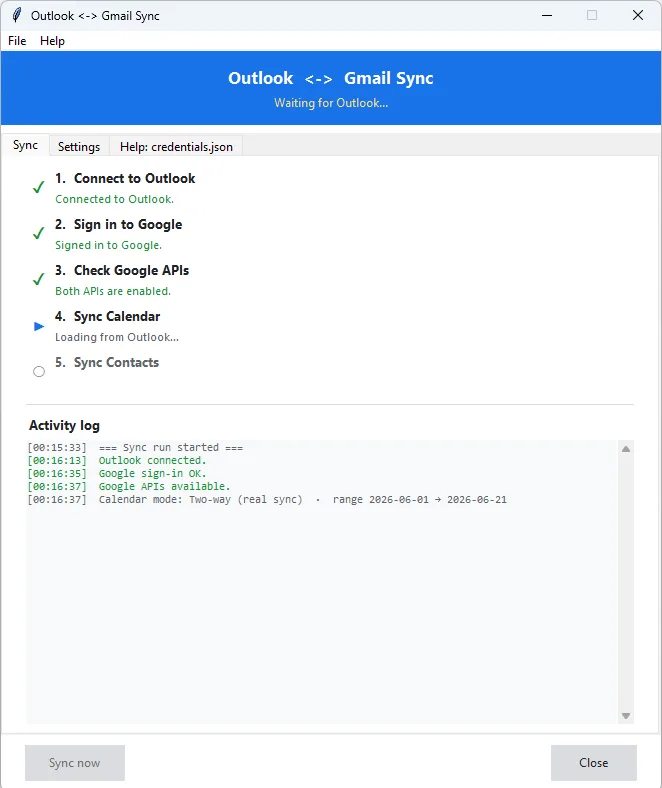
Task: Click the empty circle beside Sync Contacts
Action: click(x=39, y=371)
